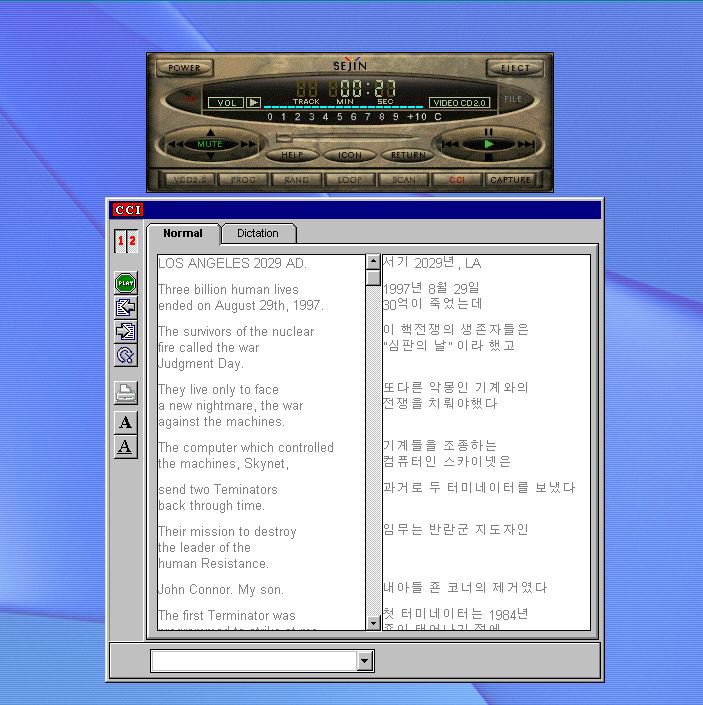The height and width of the screenshot is (705, 703).
Task: Go to previous caption with left-arrow page icon
Action: (125, 308)
